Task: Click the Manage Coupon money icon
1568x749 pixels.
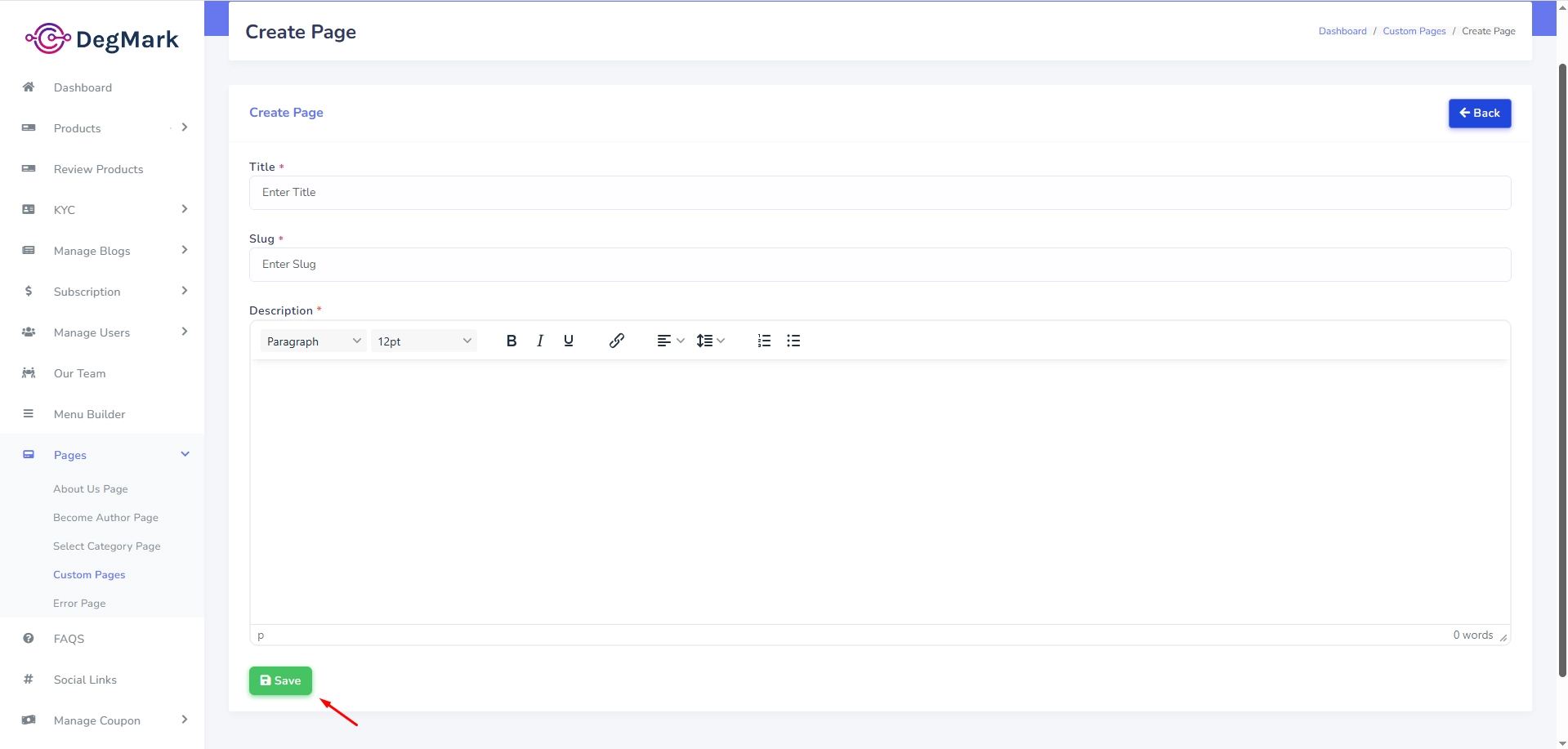Action: 29,720
